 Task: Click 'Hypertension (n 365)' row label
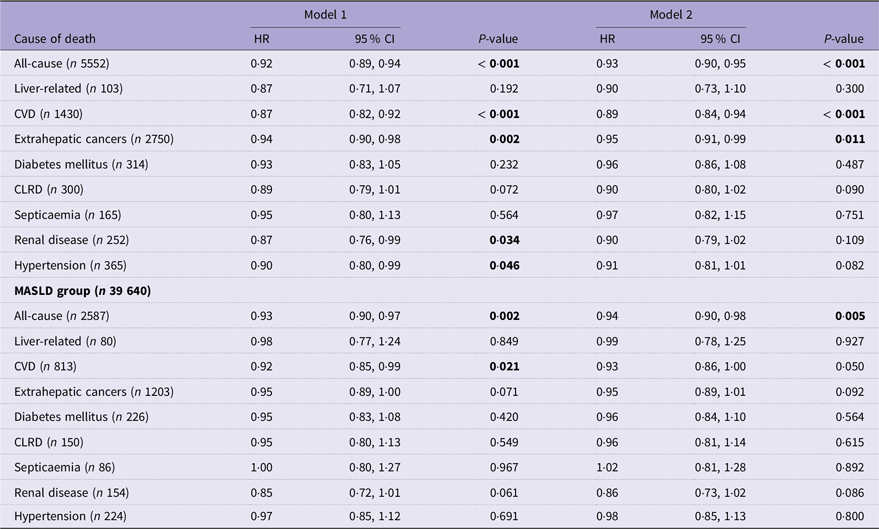pos(71,265)
